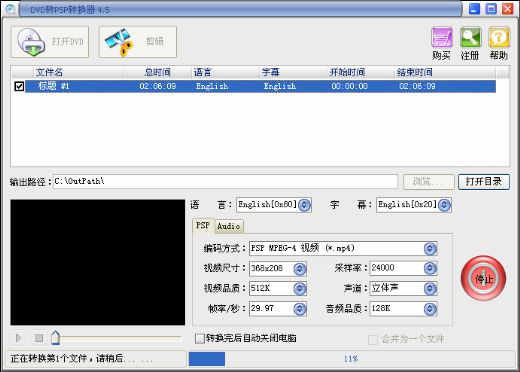
Task: Click the preview seek slider handle
Action: click(55, 338)
